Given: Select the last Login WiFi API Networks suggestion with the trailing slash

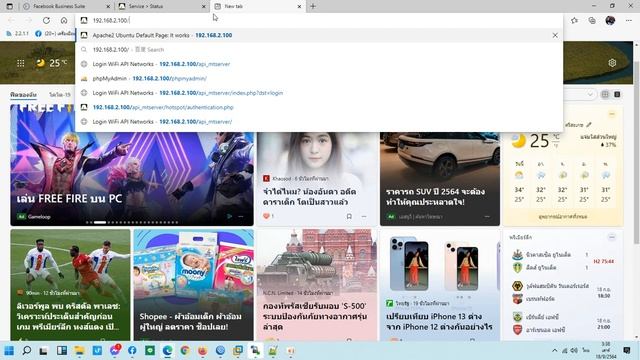Looking at the screenshot, I should 318,122.
